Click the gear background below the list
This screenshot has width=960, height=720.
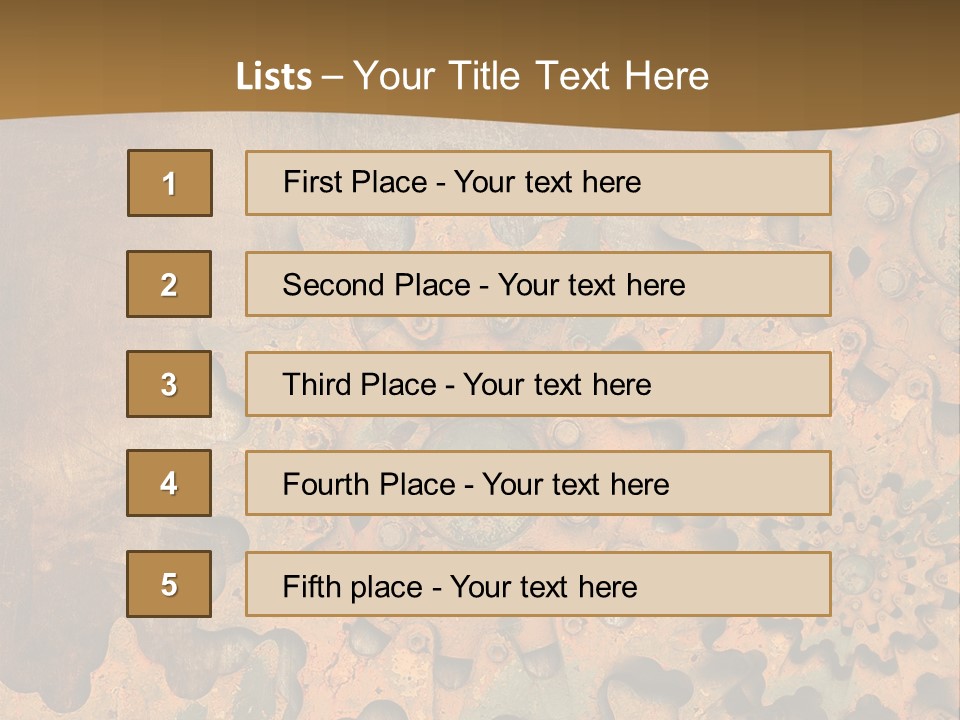[480, 670]
